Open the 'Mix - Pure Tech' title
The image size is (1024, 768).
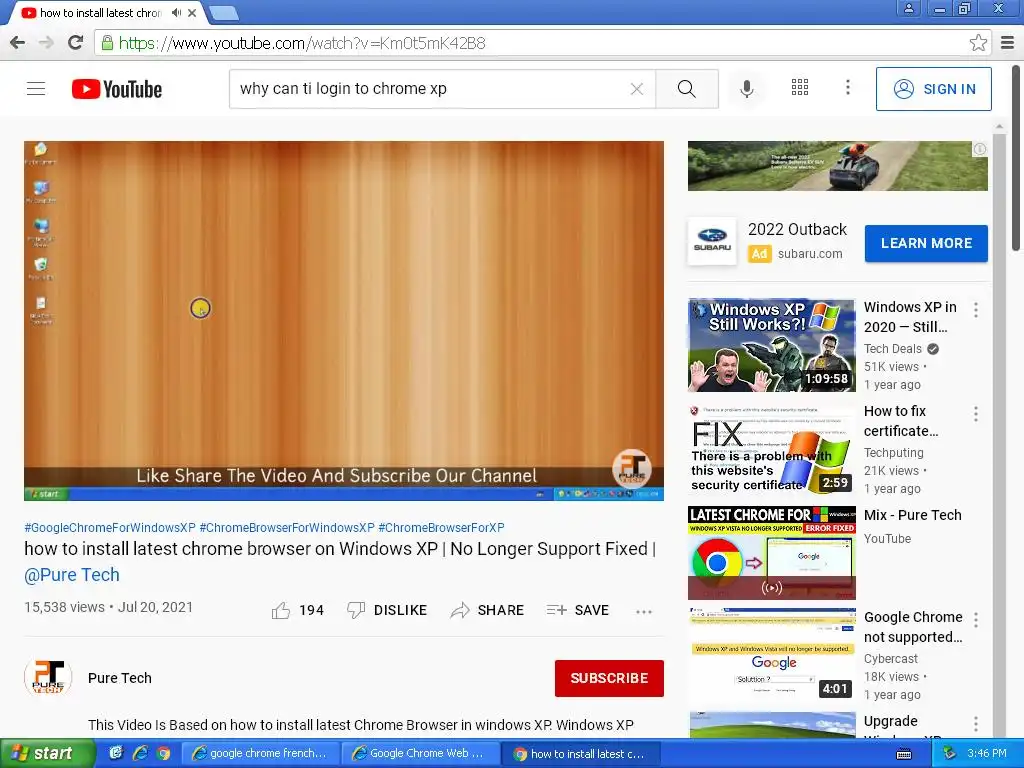pyautogui.click(x=912, y=515)
